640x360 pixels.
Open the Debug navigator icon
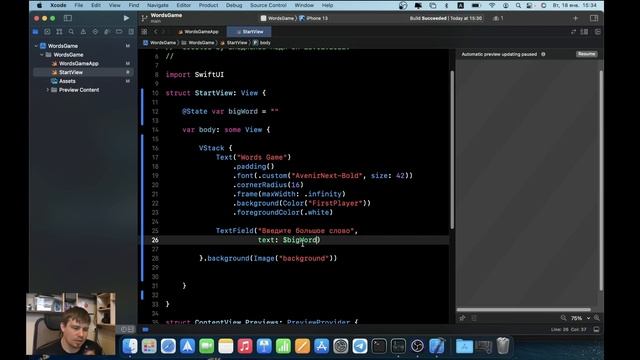107,32
